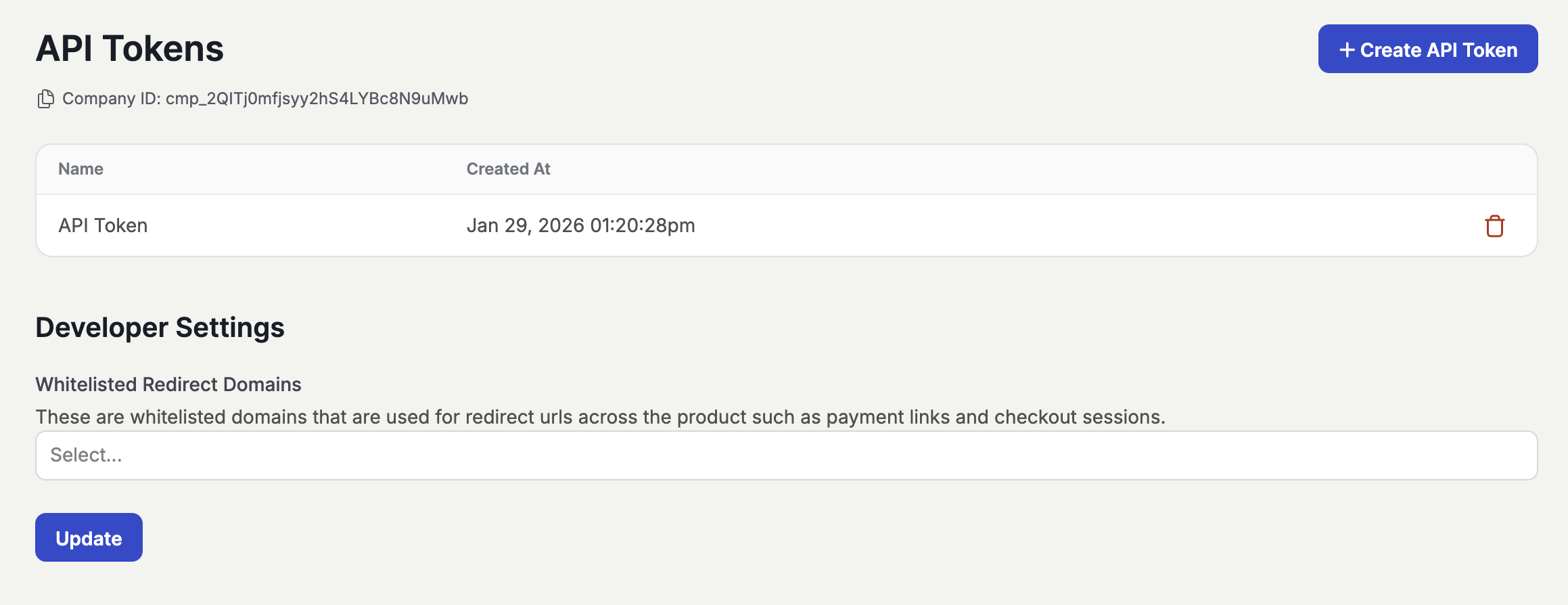This screenshot has height=605, width=1568.
Task: Click the Update button
Action: point(89,538)
